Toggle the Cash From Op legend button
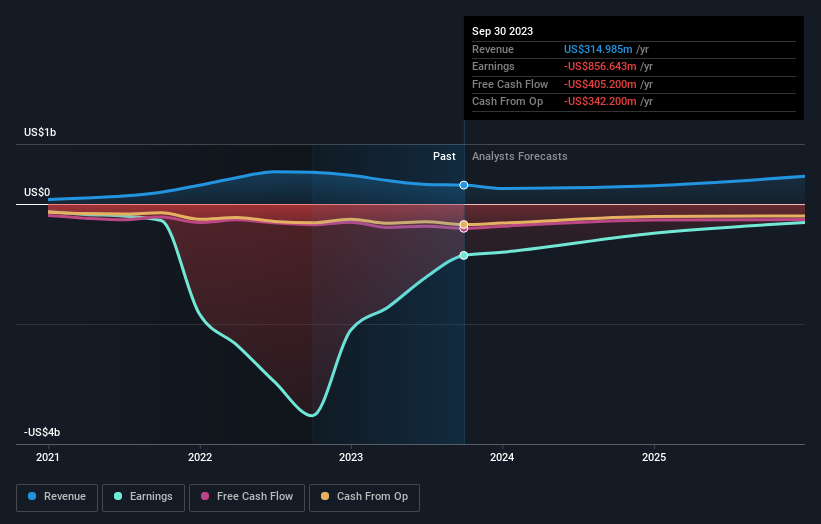The width and height of the screenshot is (821, 524). pos(364,497)
